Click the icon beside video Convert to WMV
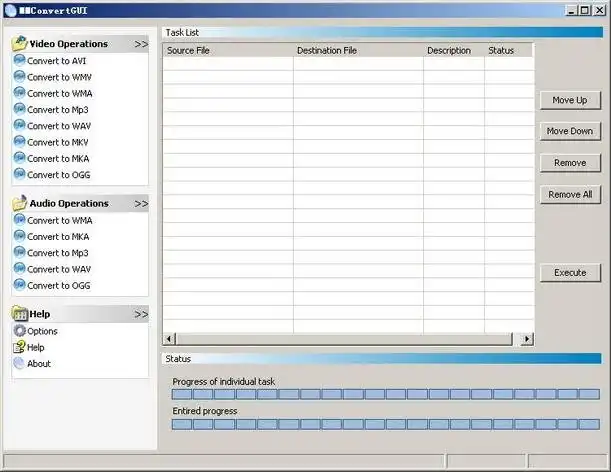The image size is (611, 472). tap(19, 76)
